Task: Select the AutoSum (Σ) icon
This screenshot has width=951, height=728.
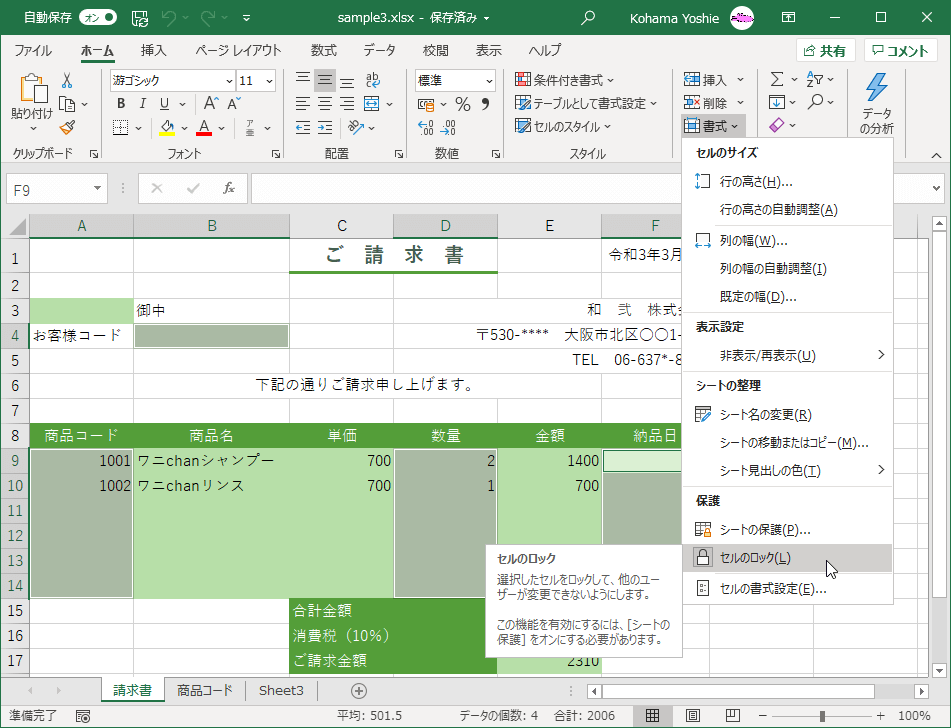Action: [x=779, y=79]
